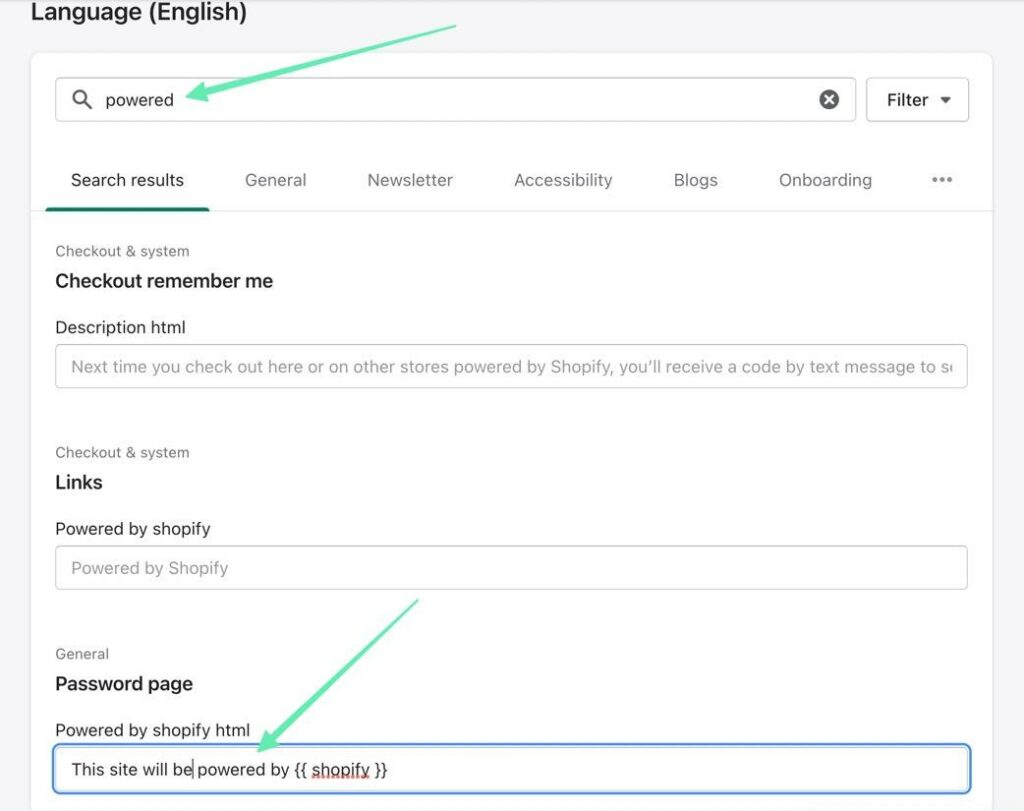The height and width of the screenshot is (811, 1024).
Task: Click the caret arrow on the Filter button
Action: tap(946, 100)
